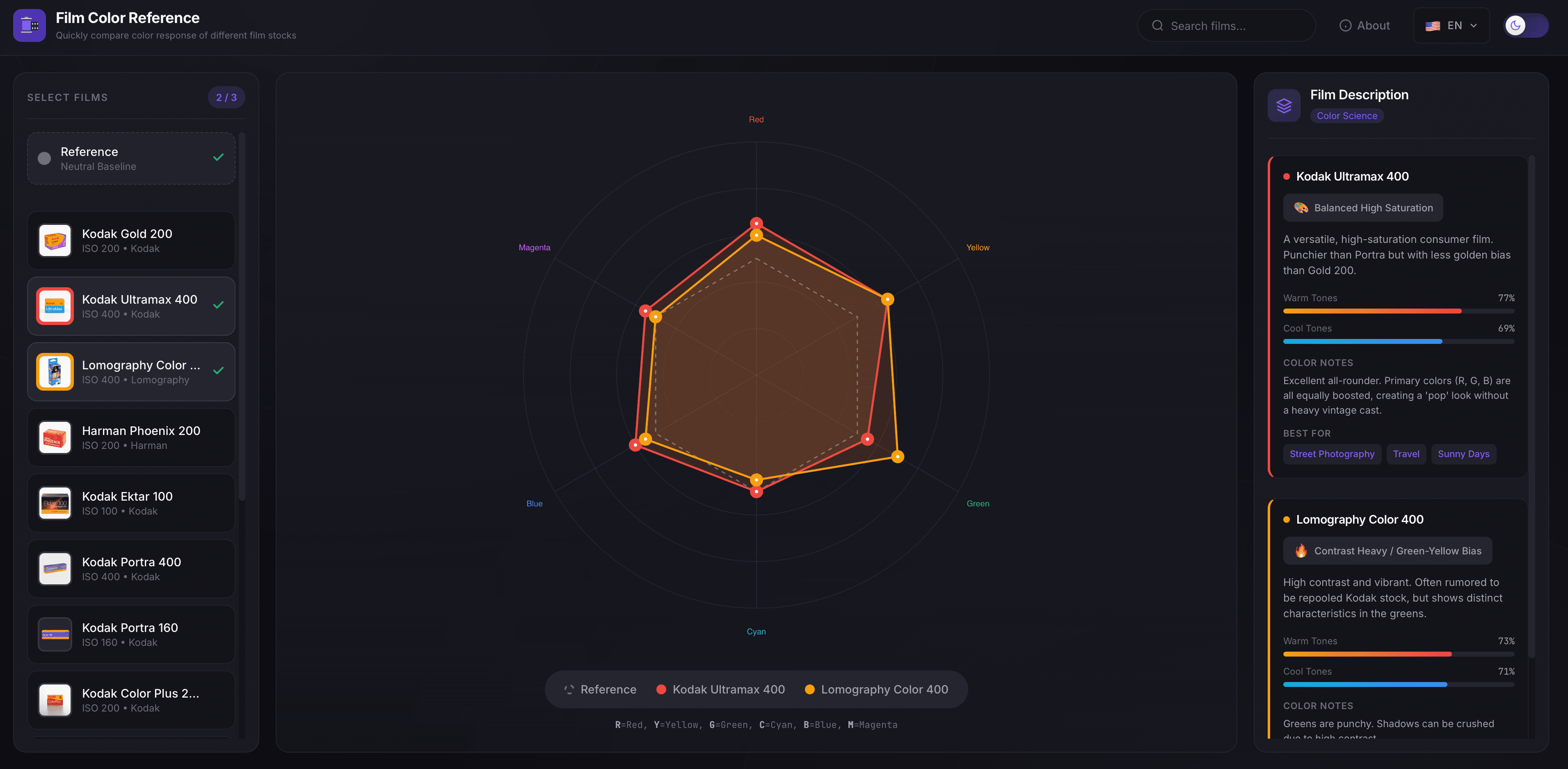Deselect the Kodak Ultramax 400 checkmark
This screenshot has height=769, width=1568.
click(x=219, y=305)
